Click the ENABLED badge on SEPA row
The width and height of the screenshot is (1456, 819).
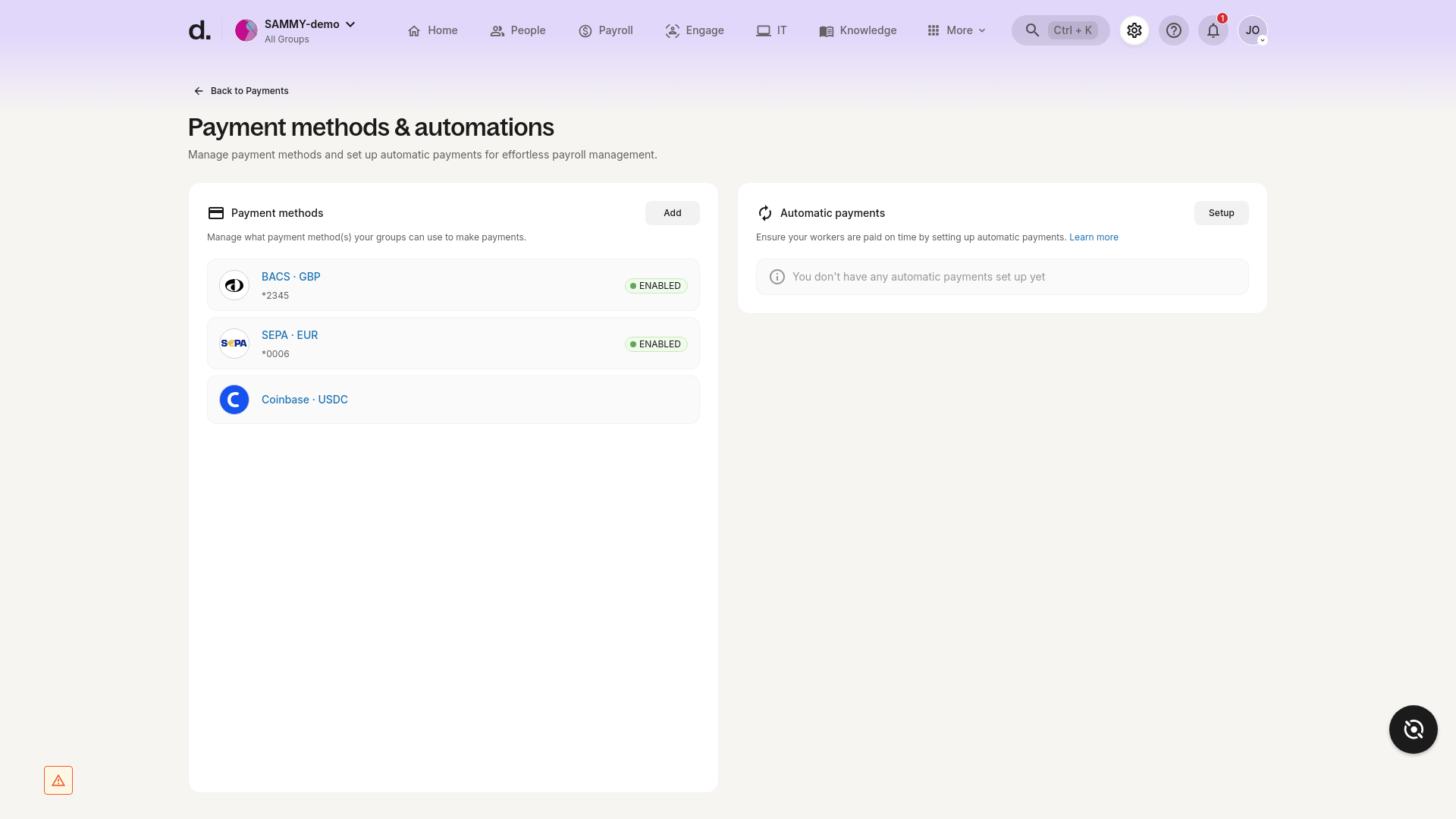tap(656, 344)
